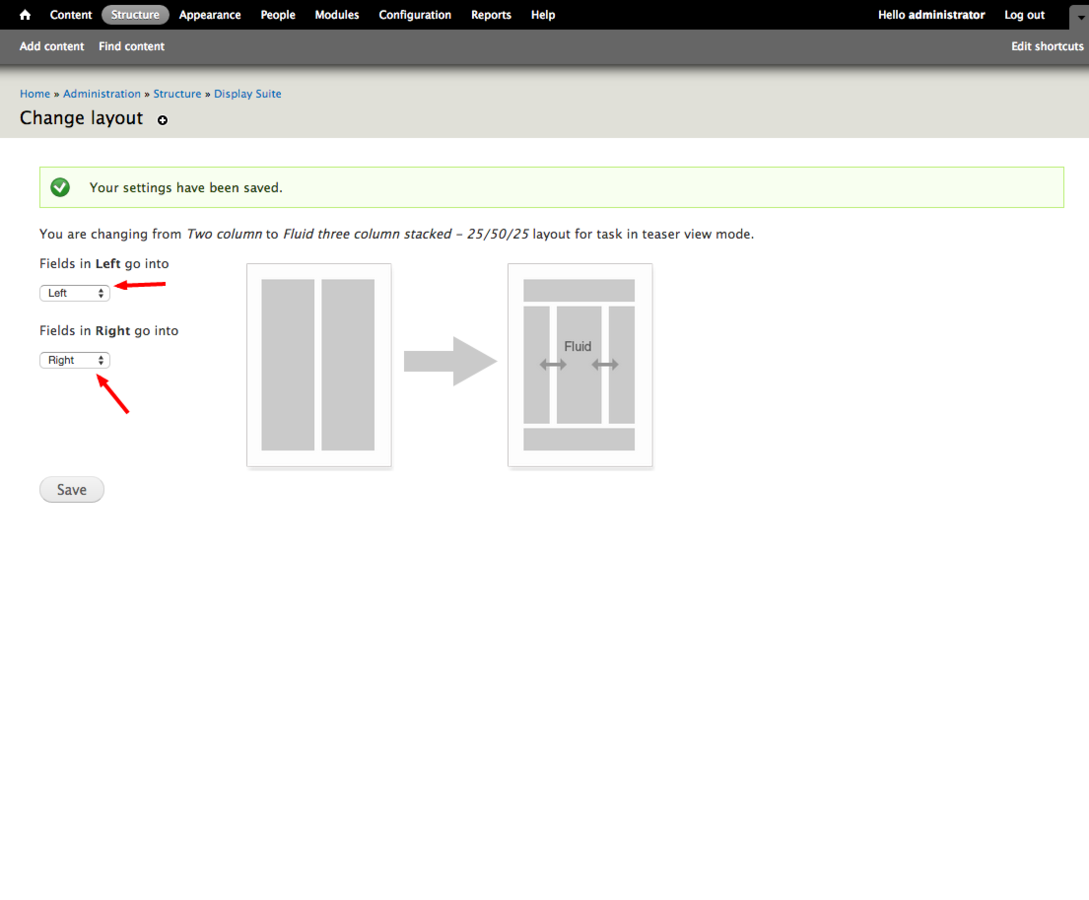The height and width of the screenshot is (900, 1089).
Task: Log out of the site
Action: [1024, 15]
